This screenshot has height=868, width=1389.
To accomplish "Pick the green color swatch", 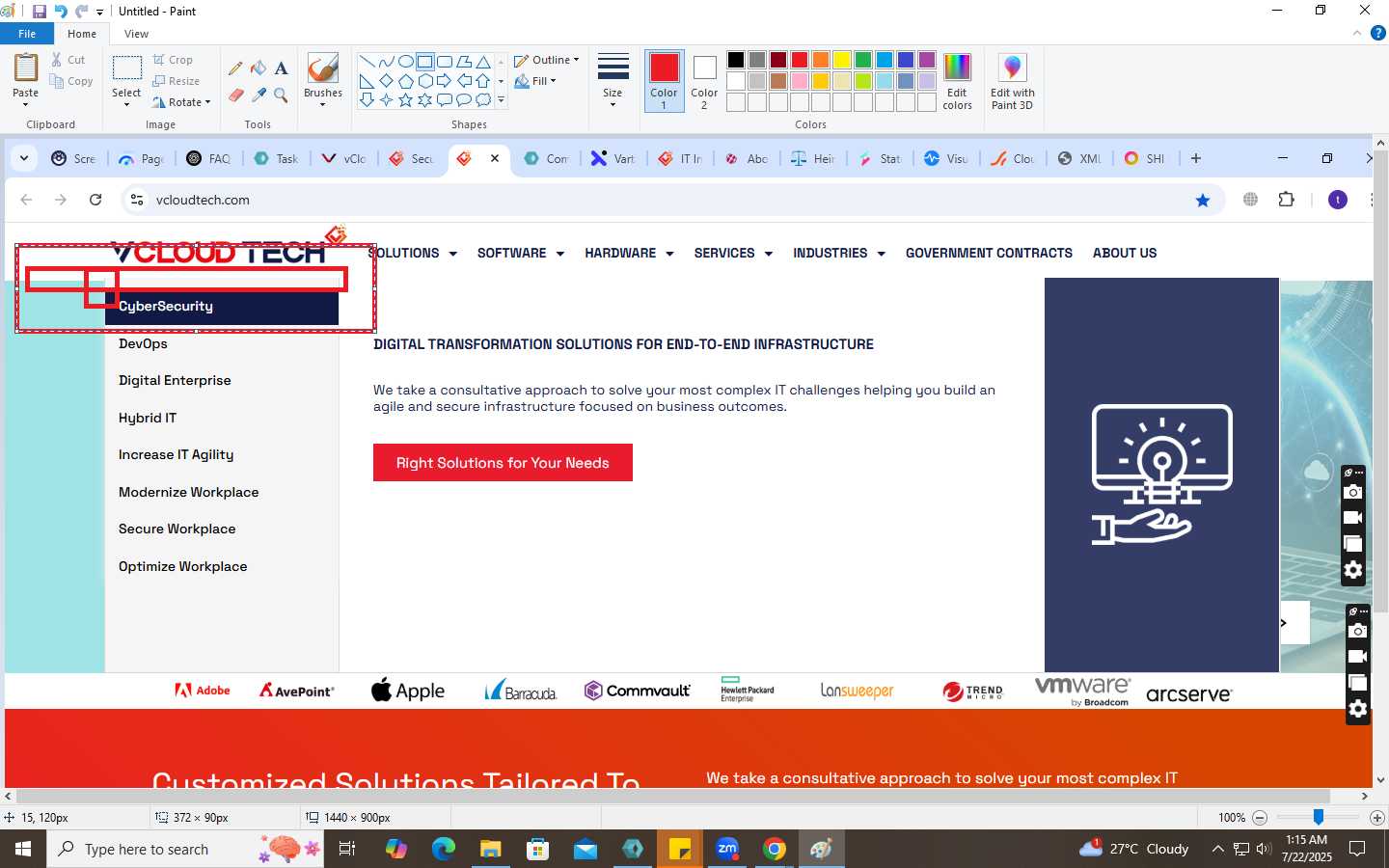I will (x=863, y=60).
